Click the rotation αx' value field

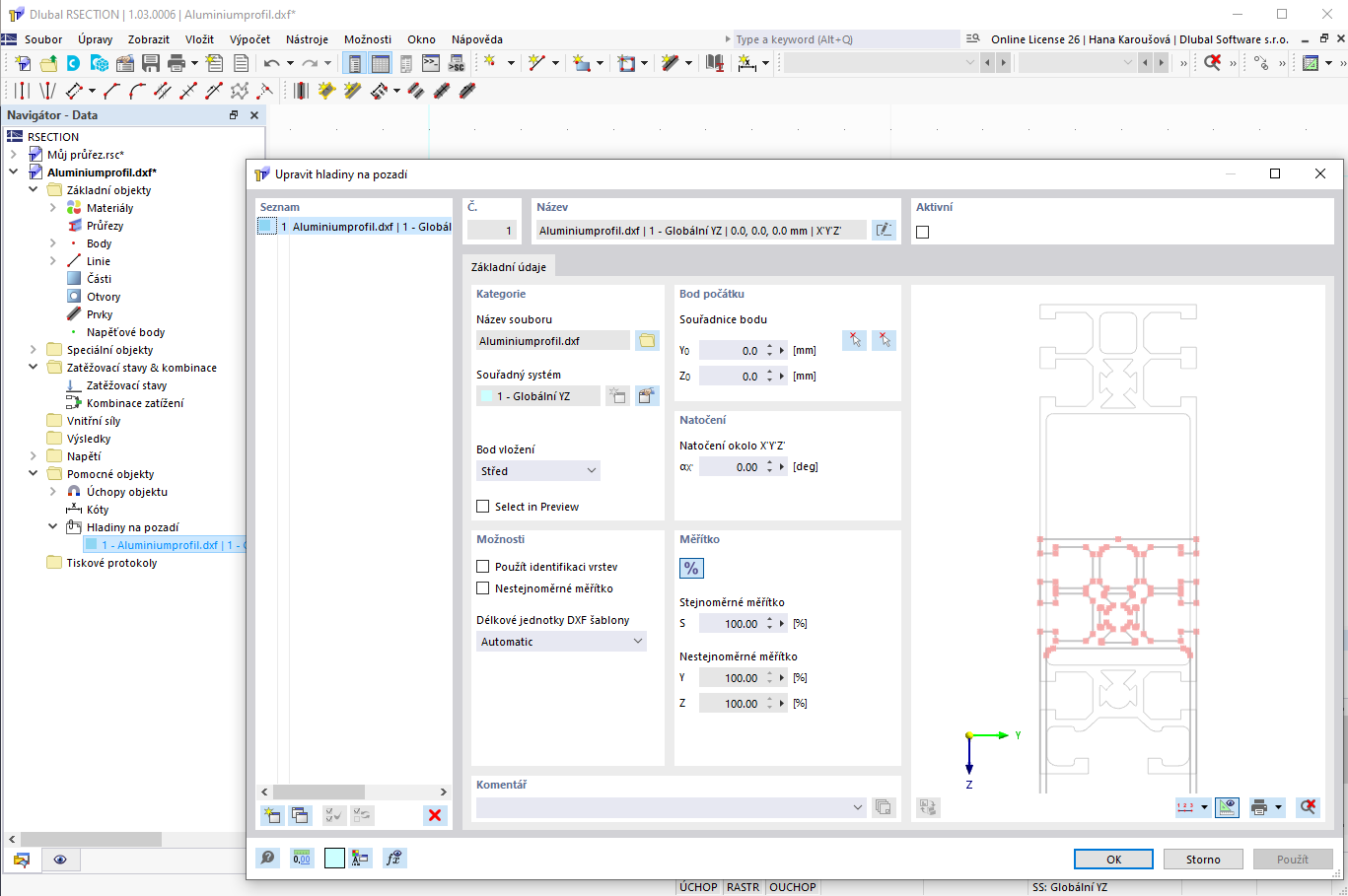click(730, 466)
